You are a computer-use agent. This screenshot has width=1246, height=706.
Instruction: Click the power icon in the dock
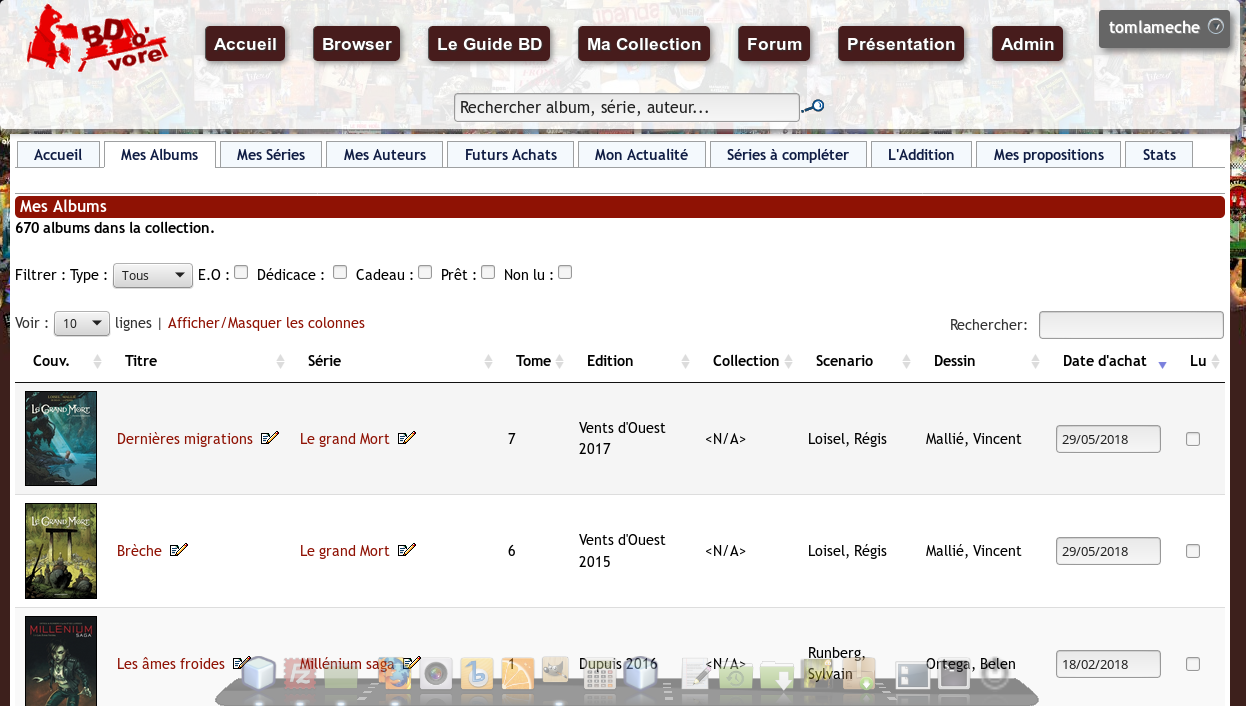(x=995, y=674)
